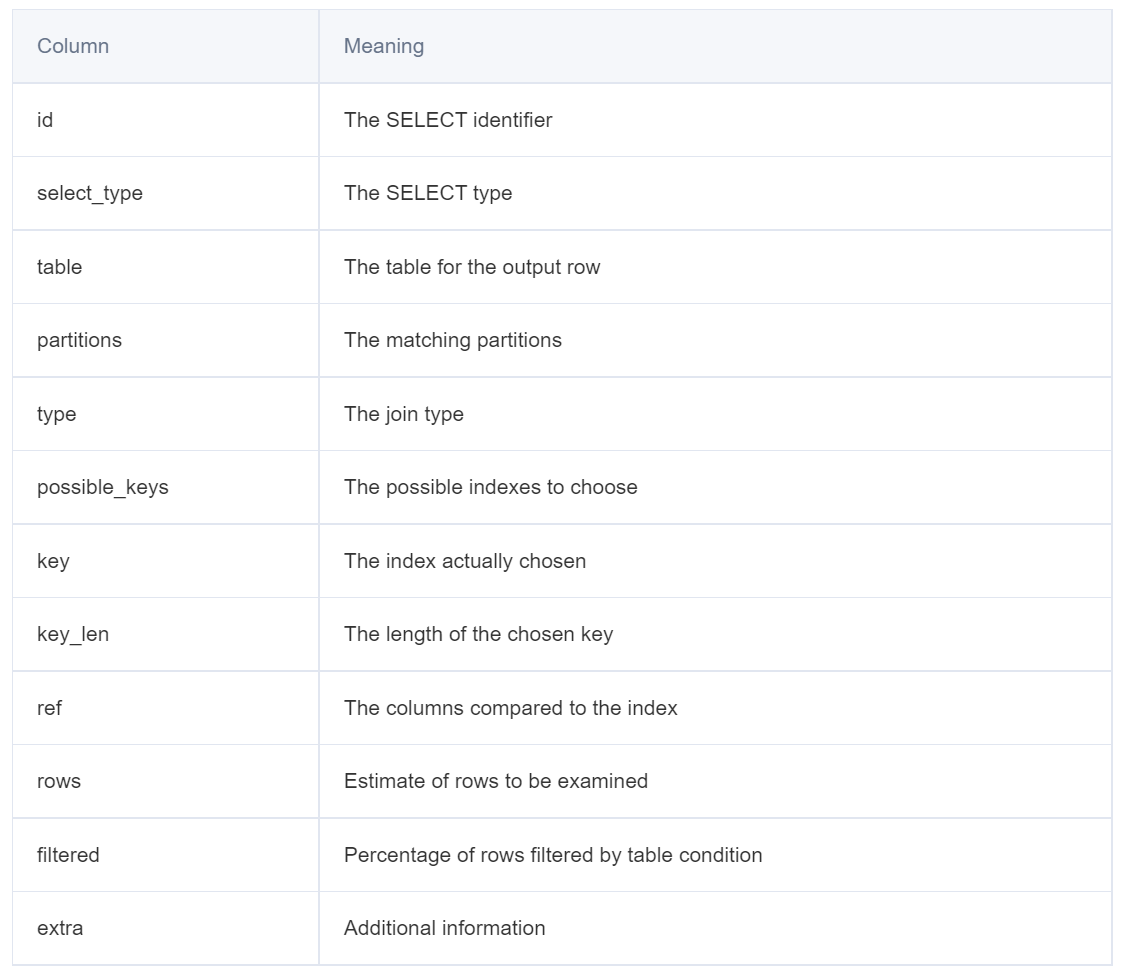Select the 'partitions' cell

[x=166, y=340]
